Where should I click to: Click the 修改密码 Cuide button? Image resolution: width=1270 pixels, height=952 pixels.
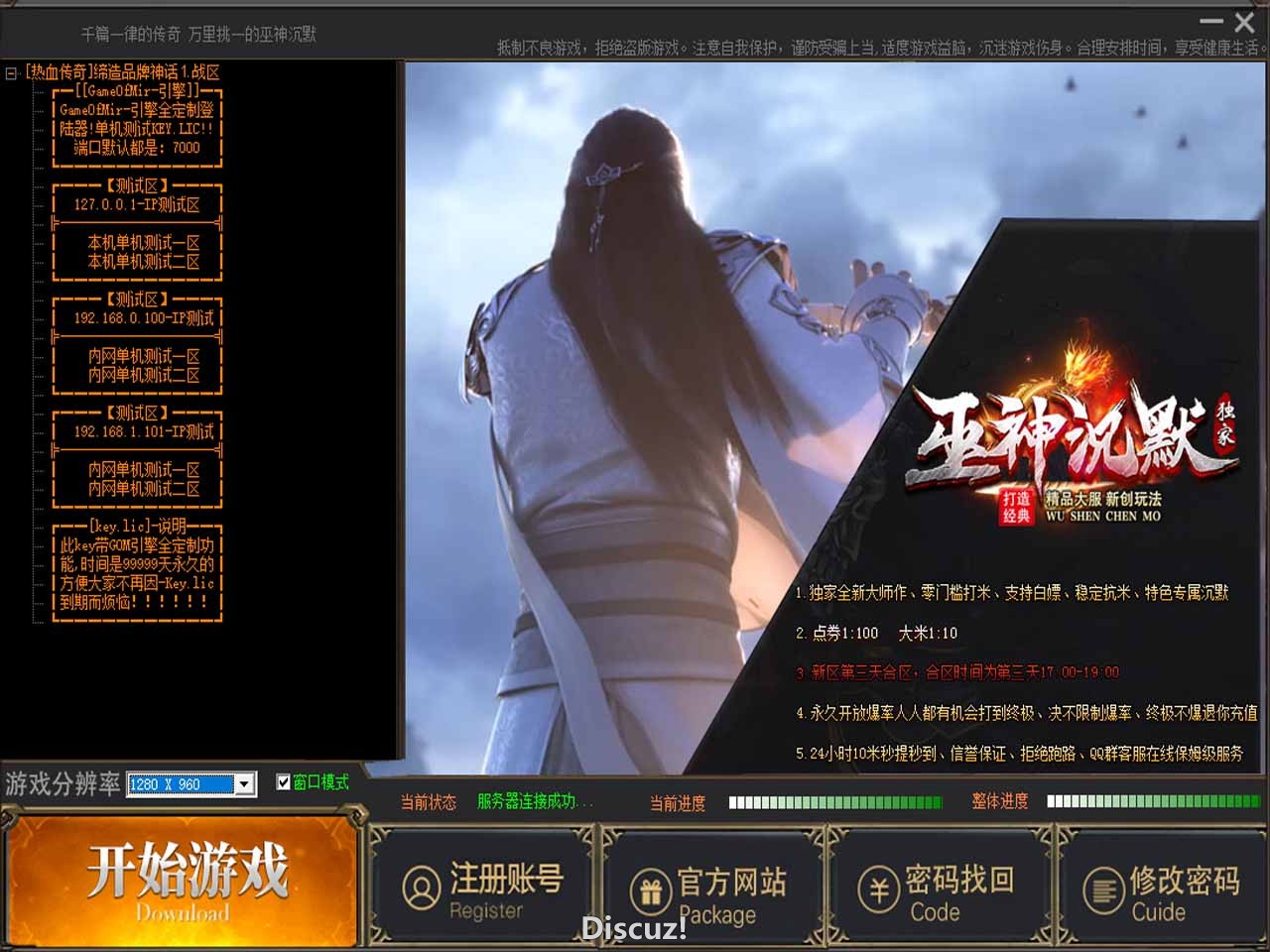[x=1164, y=887]
